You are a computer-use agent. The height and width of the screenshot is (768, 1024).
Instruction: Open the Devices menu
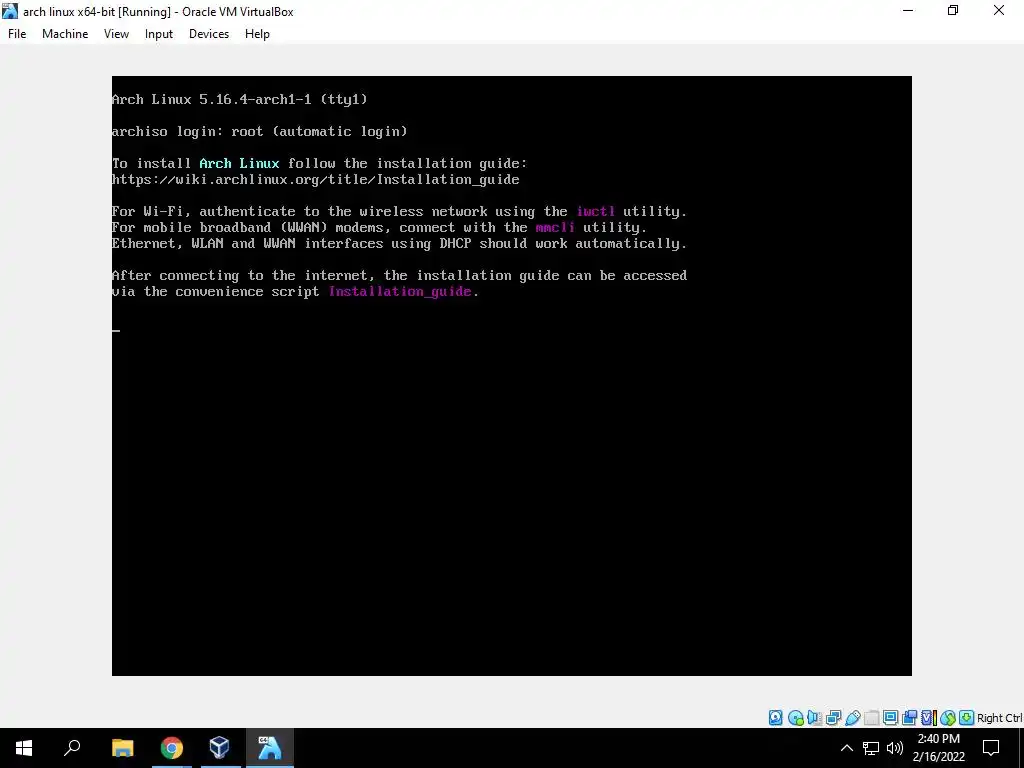[209, 34]
